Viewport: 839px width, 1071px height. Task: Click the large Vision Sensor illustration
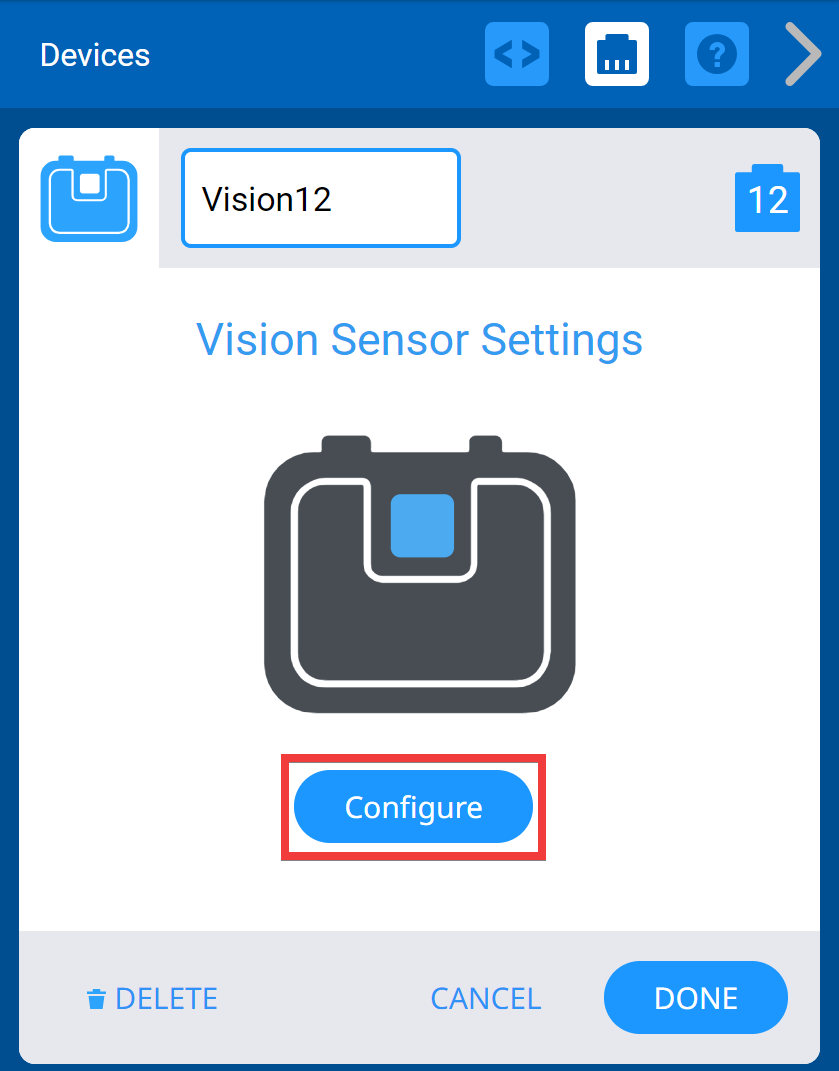pyautogui.click(x=419, y=640)
